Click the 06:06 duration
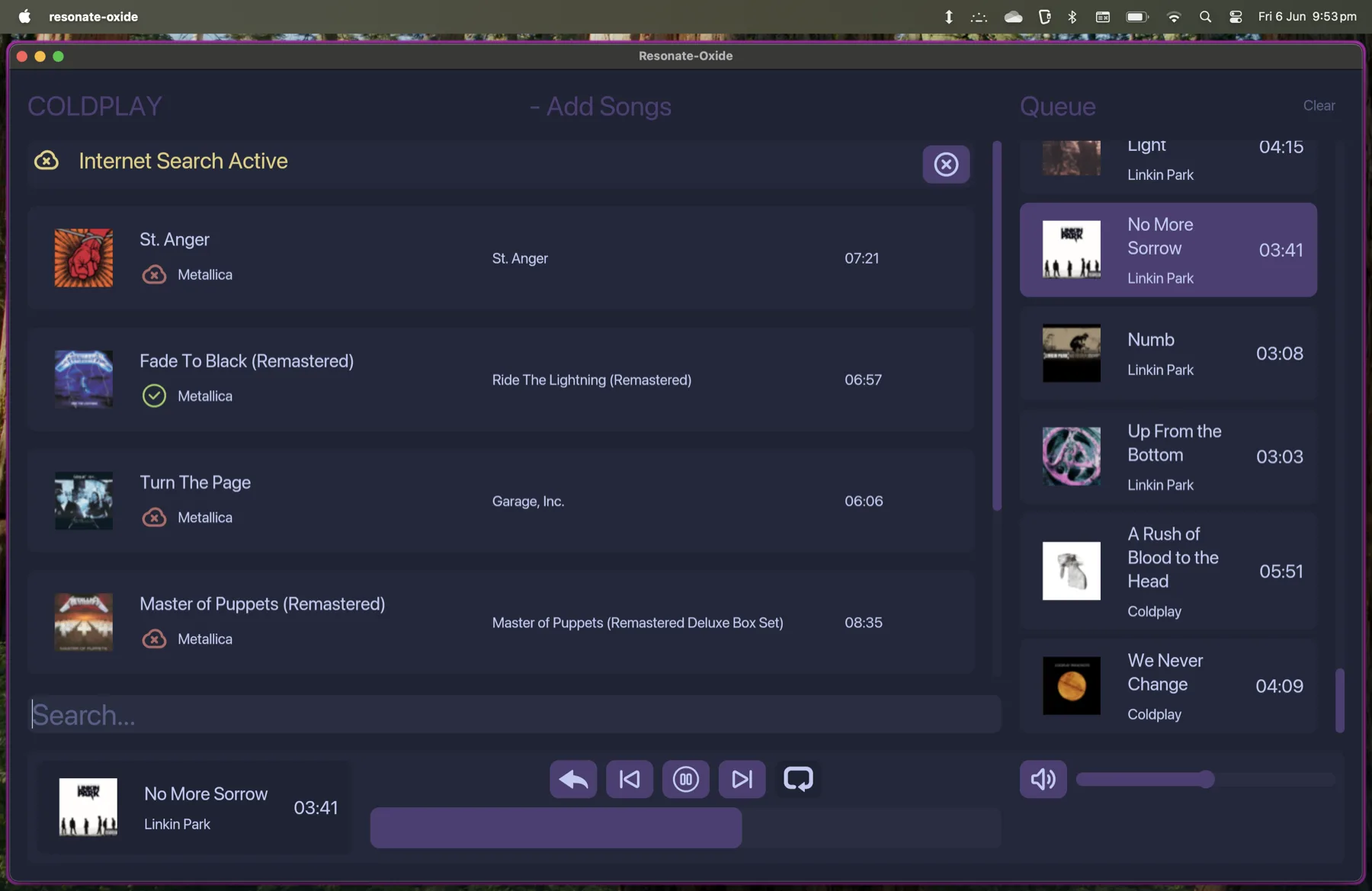Image resolution: width=1372 pixels, height=891 pixels. pos(864,501)
